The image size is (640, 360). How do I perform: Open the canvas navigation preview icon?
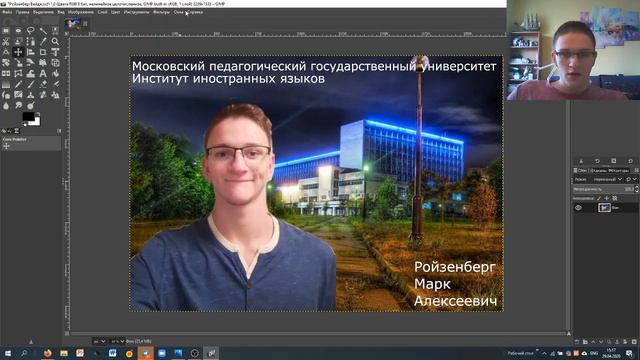[x=569, y=333]
